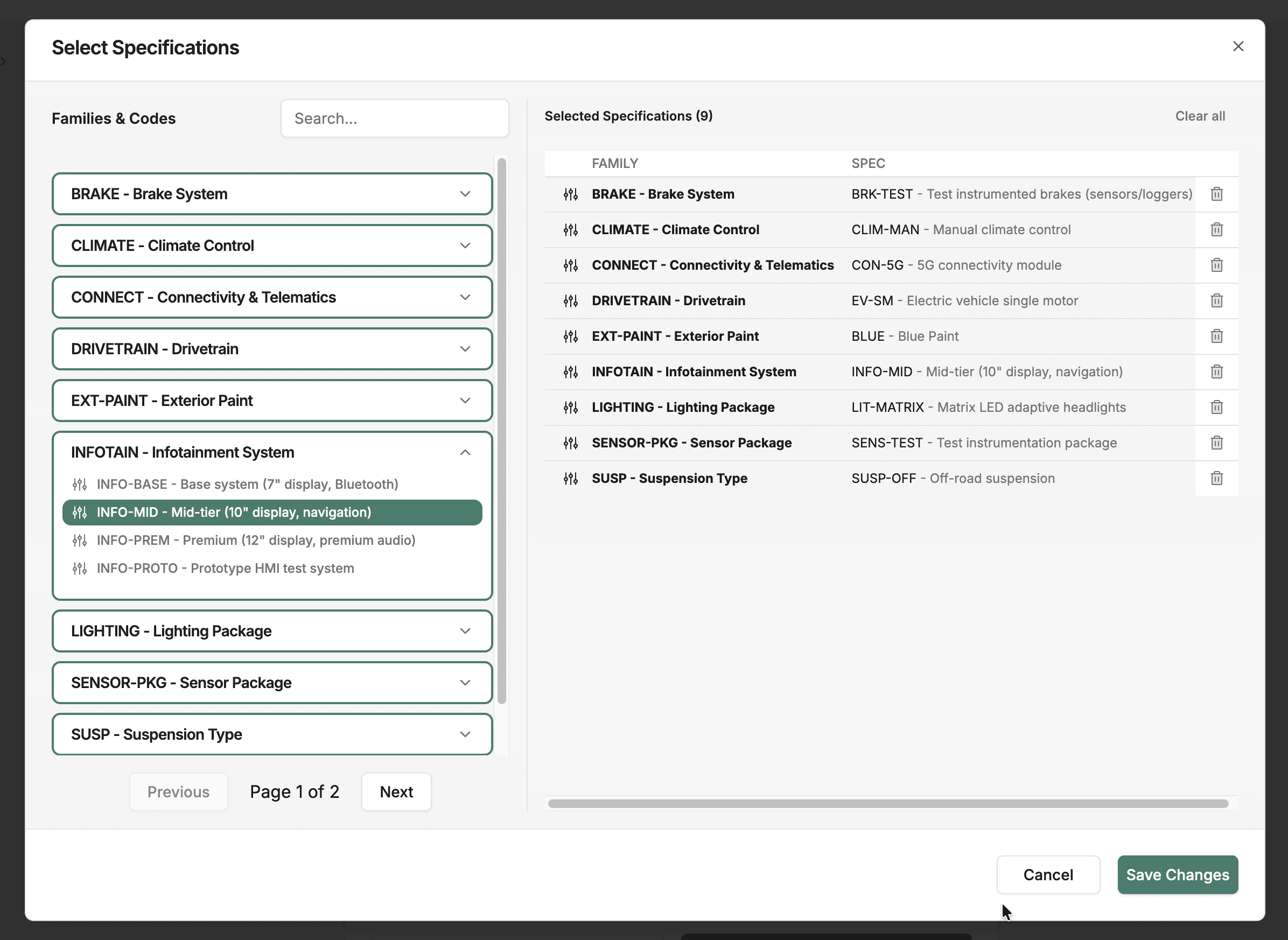Click sliders icon in DRIVETRAIN selected row
The image size is (1288, 940).
(x=570, y=300)
